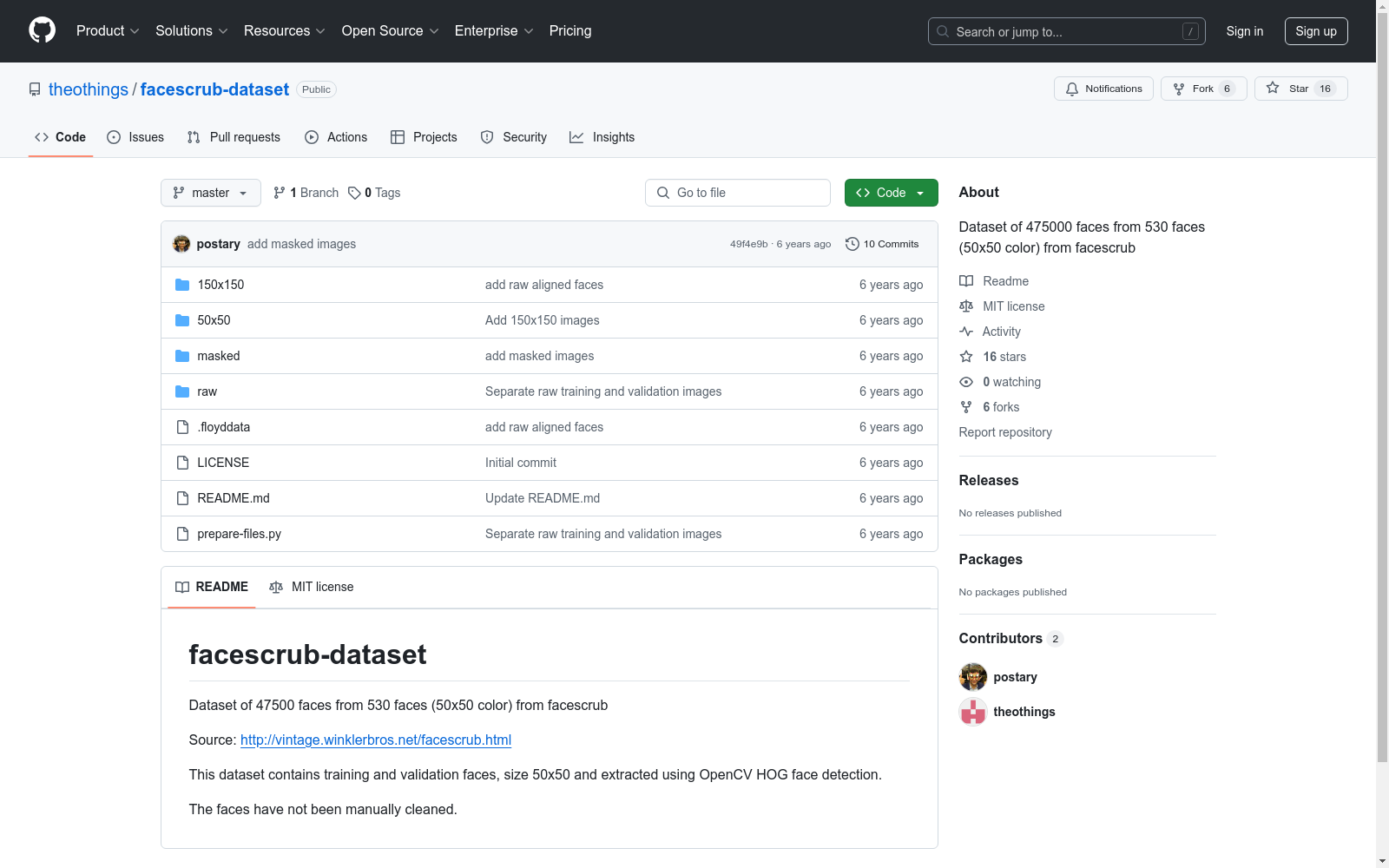Click the README.md file icon
1389x868 pixels.
click(x=182, y=498)
